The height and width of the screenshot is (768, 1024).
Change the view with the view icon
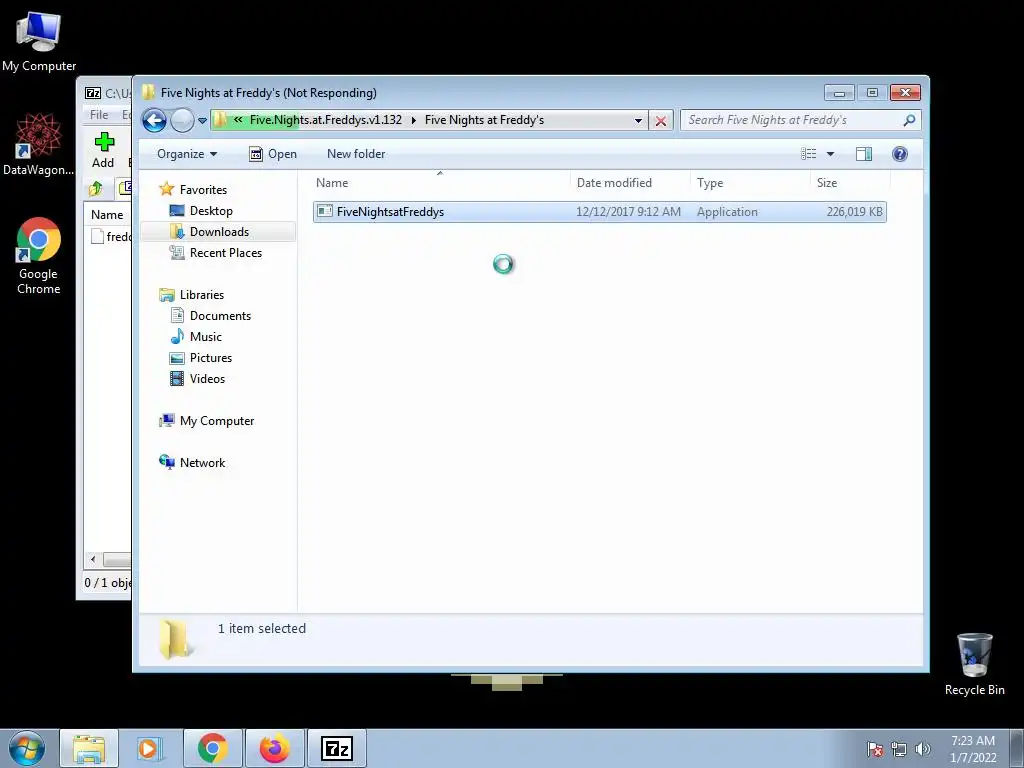(x=808, y=154)
